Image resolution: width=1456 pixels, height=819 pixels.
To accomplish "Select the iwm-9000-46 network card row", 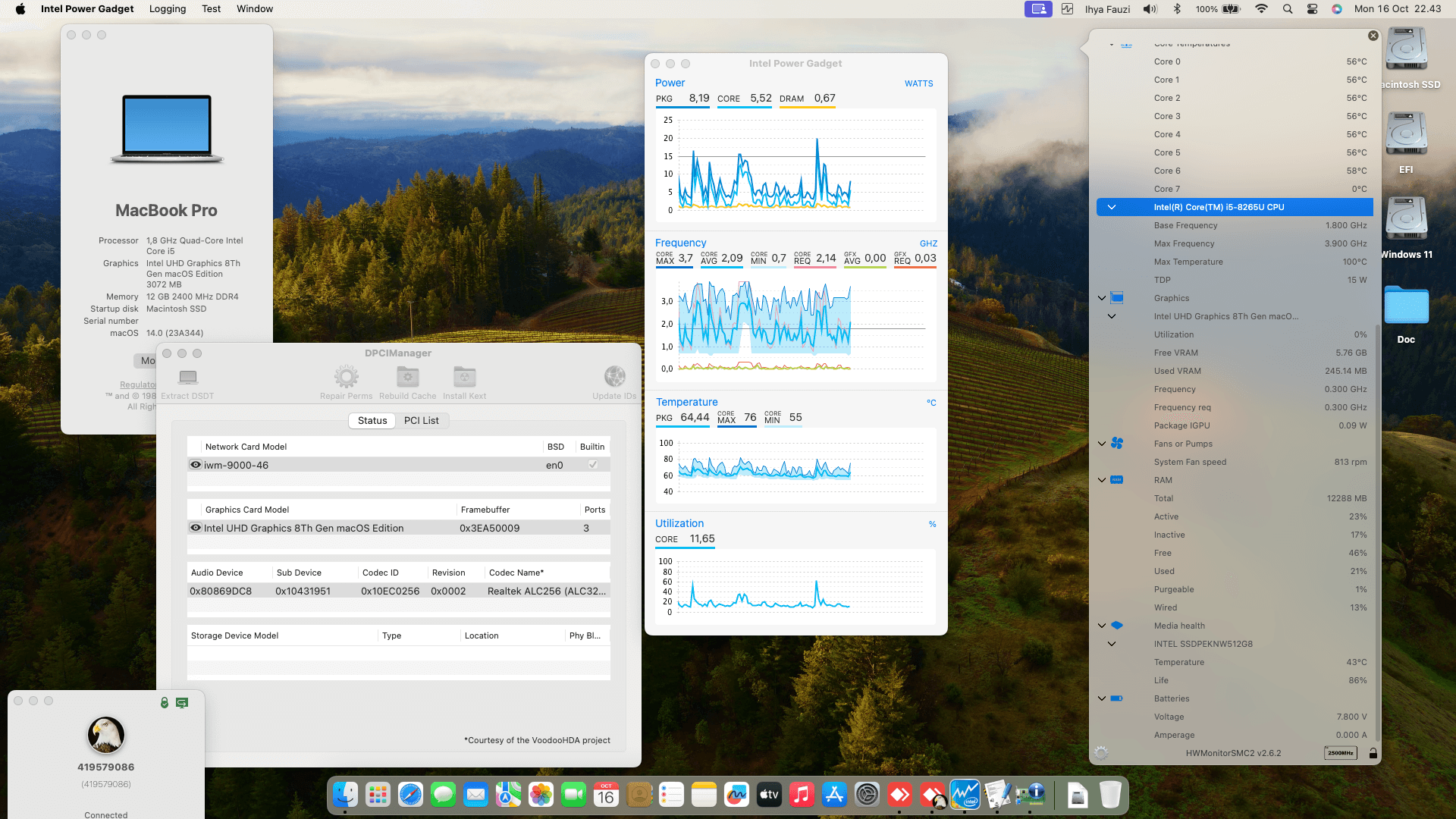I will (x=399, y=465).
